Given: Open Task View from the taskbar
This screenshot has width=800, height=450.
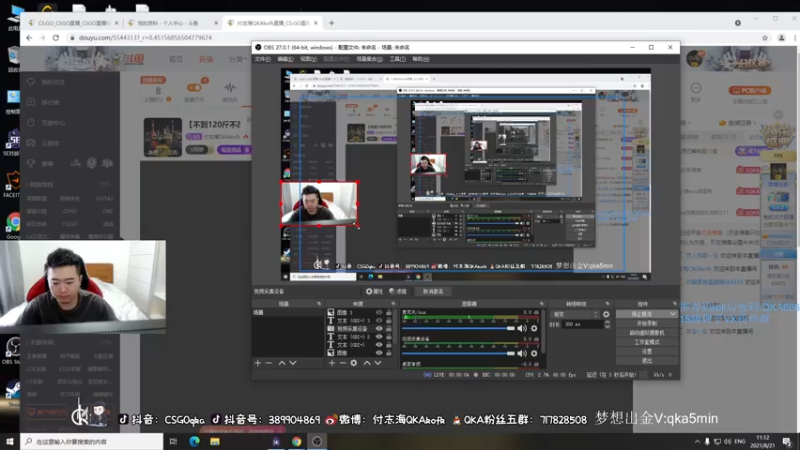Looking at the screenshot, I should [x=173, y=441].
